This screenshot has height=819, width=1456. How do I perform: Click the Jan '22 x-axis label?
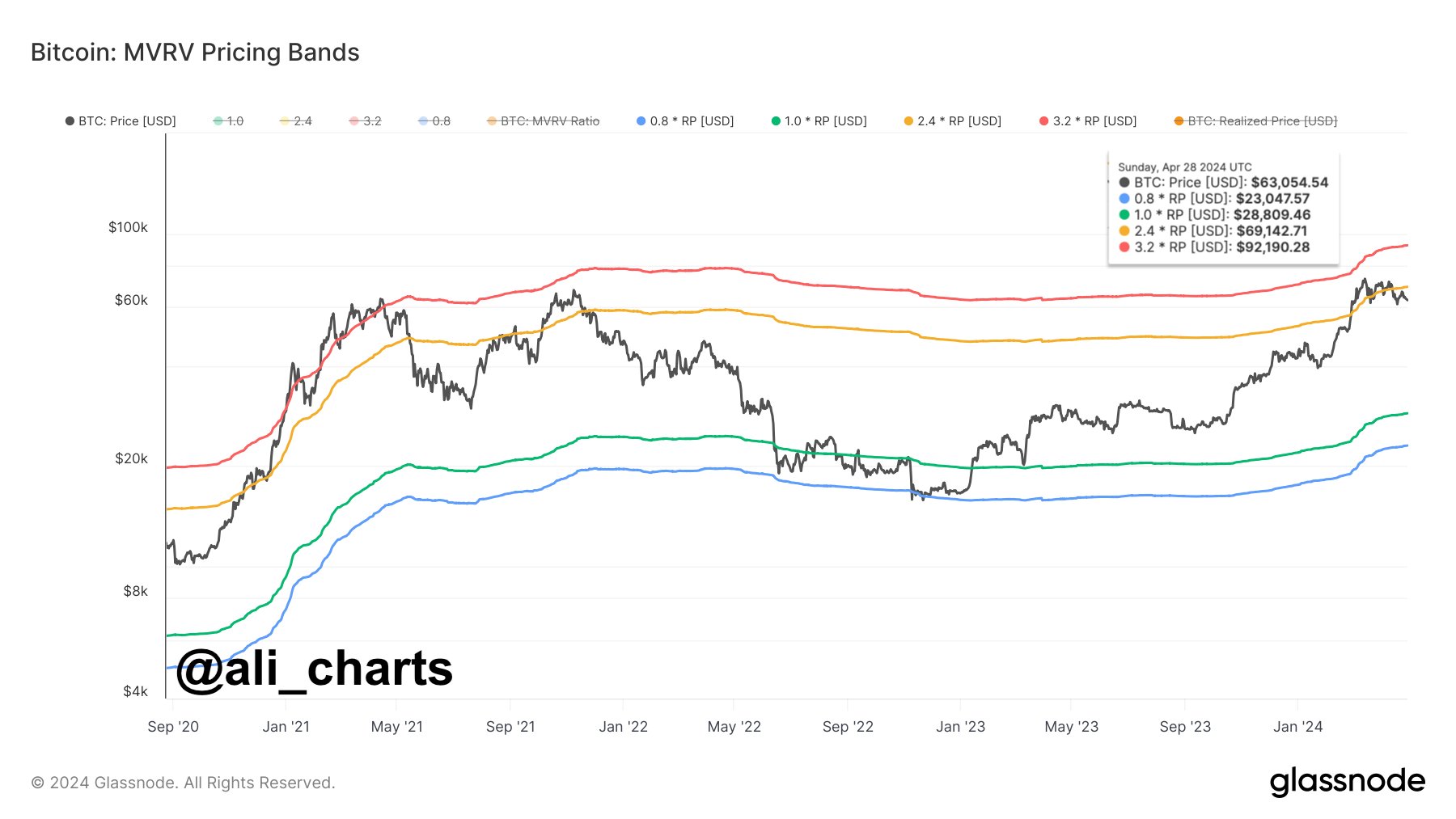click(624, 727)
